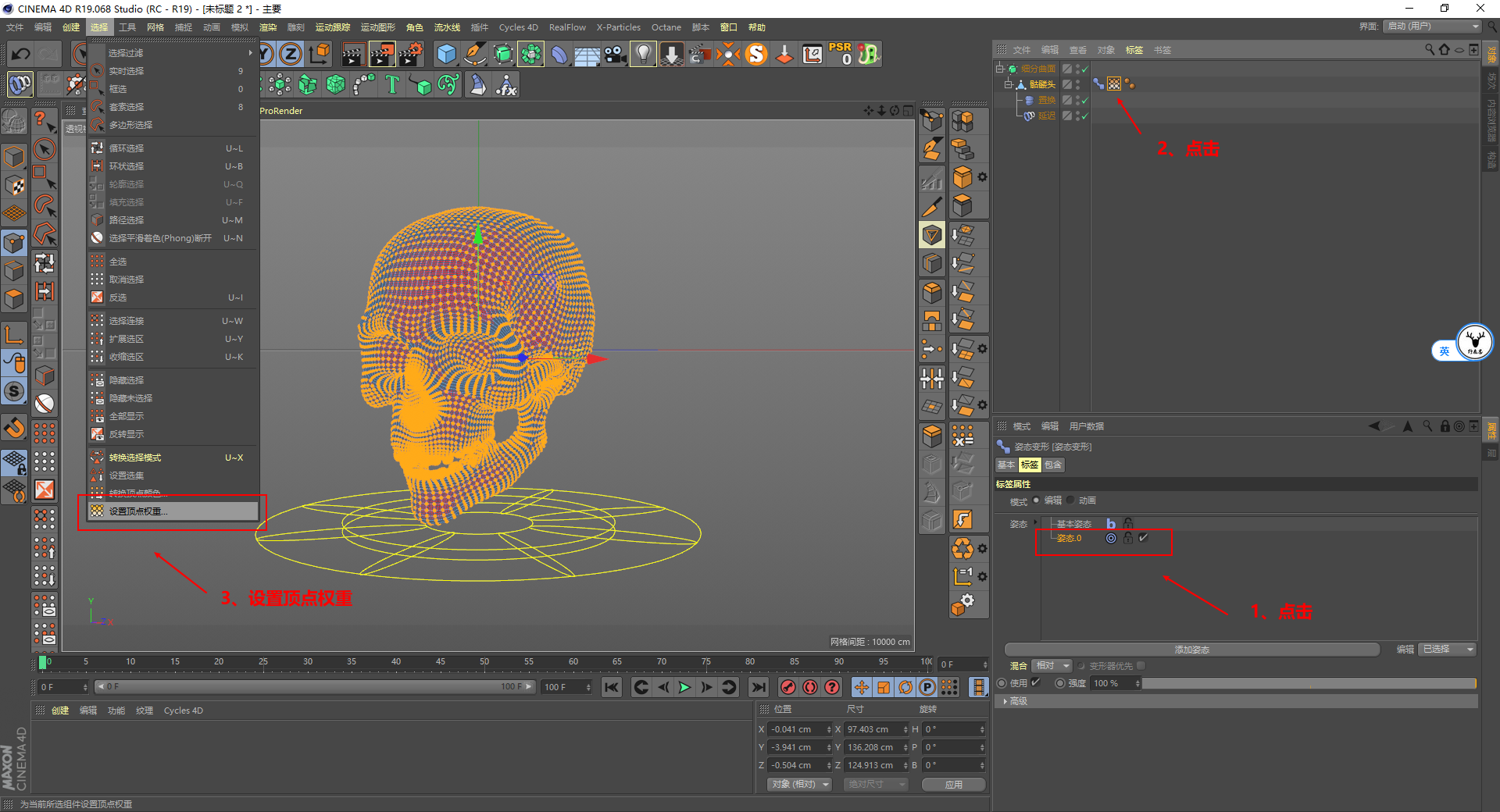Add a Cube primitive object
The height and width of the screenshot is (812, 1500).
pos(446,54)
